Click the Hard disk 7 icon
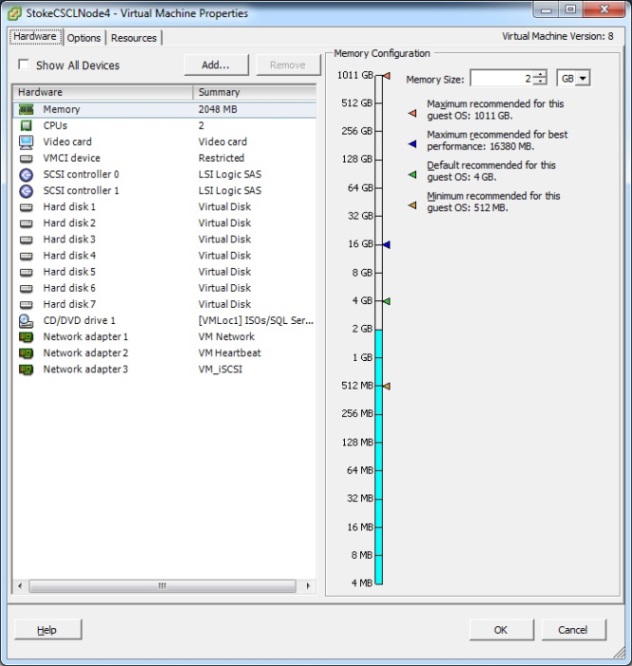632x666 pixels. coord(26,305)
